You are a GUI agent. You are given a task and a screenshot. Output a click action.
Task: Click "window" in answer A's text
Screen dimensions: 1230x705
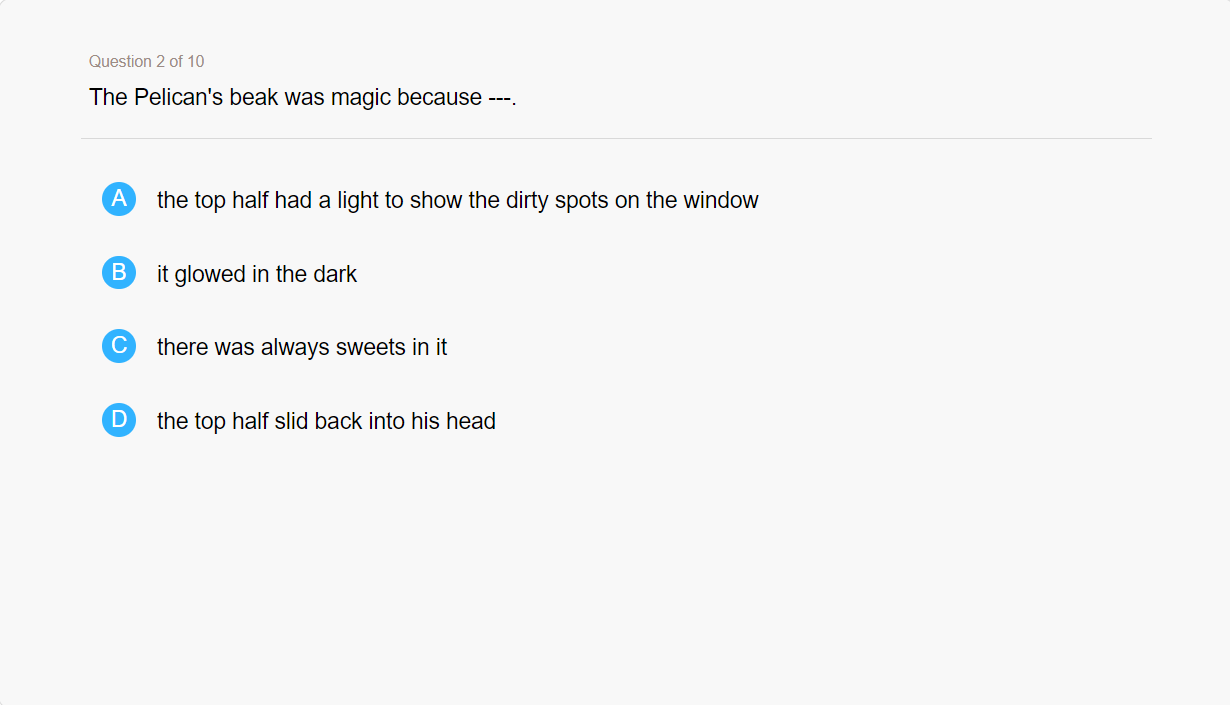tap(720, 200)
